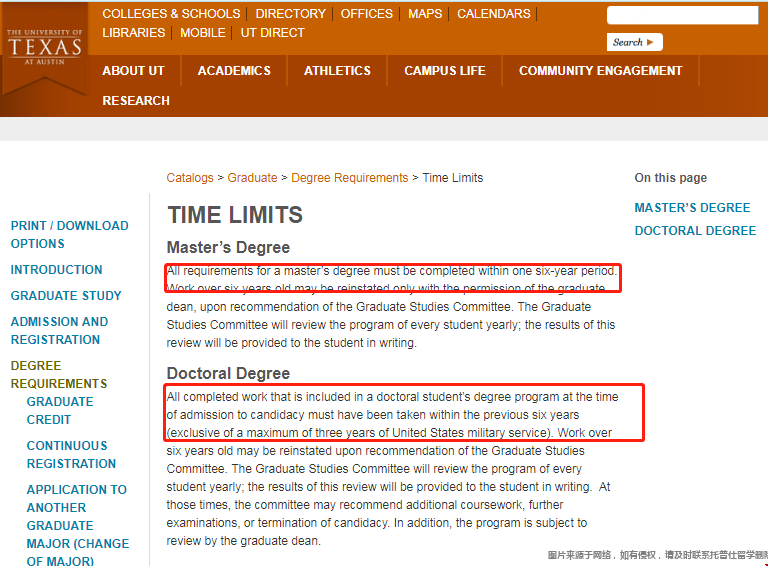The width and height of the screenshot is (768, 566).
Task: Navigate to the Degree Requirements breadcrumb
Action: pos(349,178)
